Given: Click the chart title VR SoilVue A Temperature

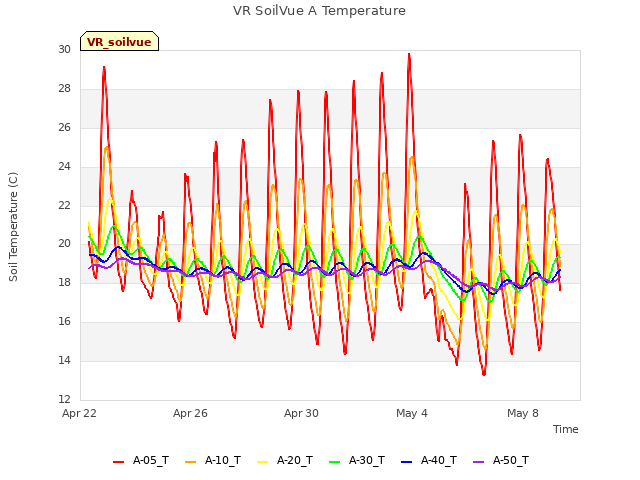Looking at the screenshot, I should (319, 11).
